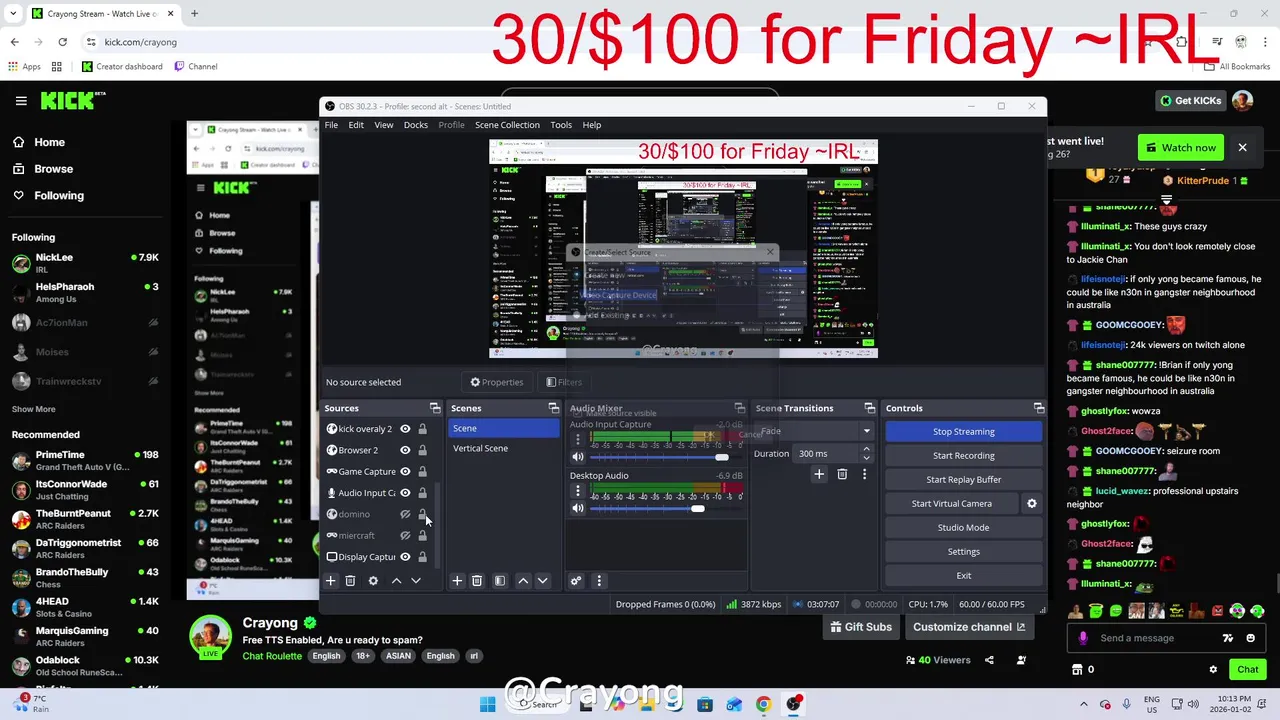Open Kick sidebar hamburger menu
Viewport: 1280px width, 720px height.
(x=21, y=100)
